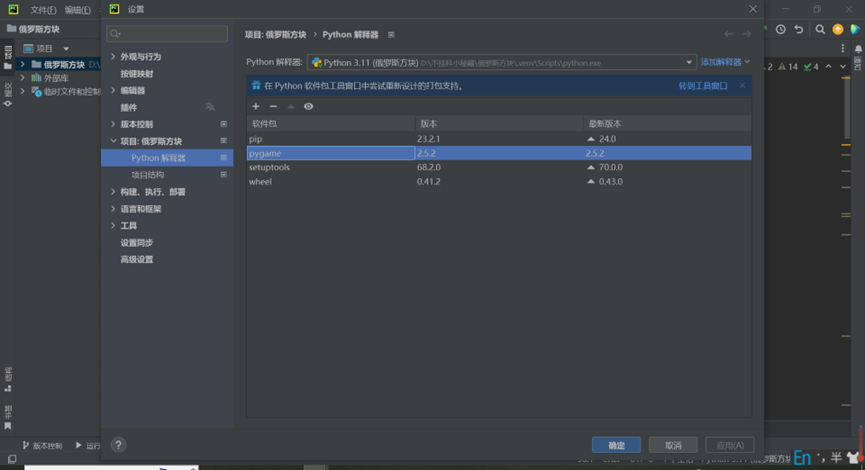865x470 pixels.
Task: Open the 版本控制 tab in bottom bar
Action: point(42,446)
